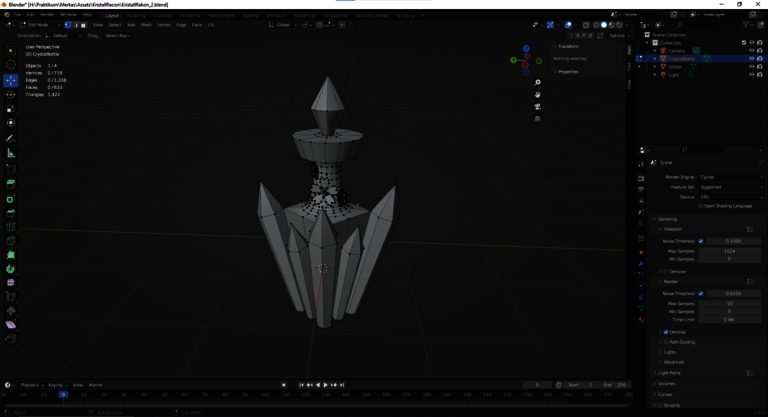This screenshot has height=417, width=768.
Task: Jump to the timeline end frame
Action: (342, 385)
